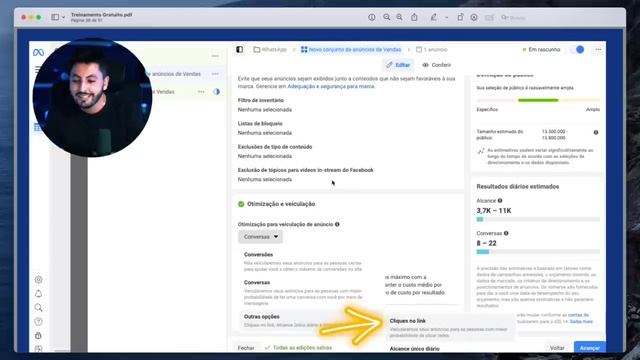The height and width of the screenshot is (360, 640).
Task: Click Resultados diários estimados heading
Action: (x=518, y=186)
